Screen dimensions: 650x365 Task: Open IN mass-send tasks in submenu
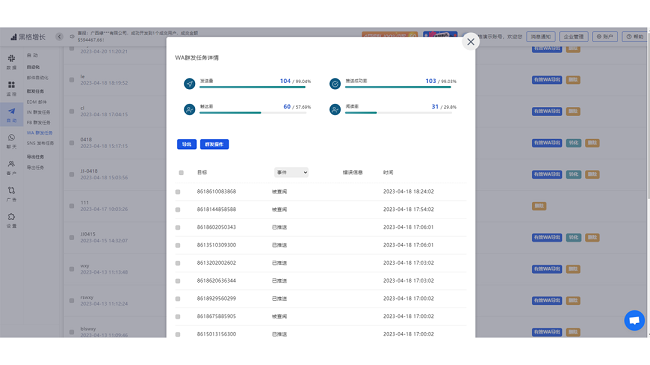pos(39,112)
